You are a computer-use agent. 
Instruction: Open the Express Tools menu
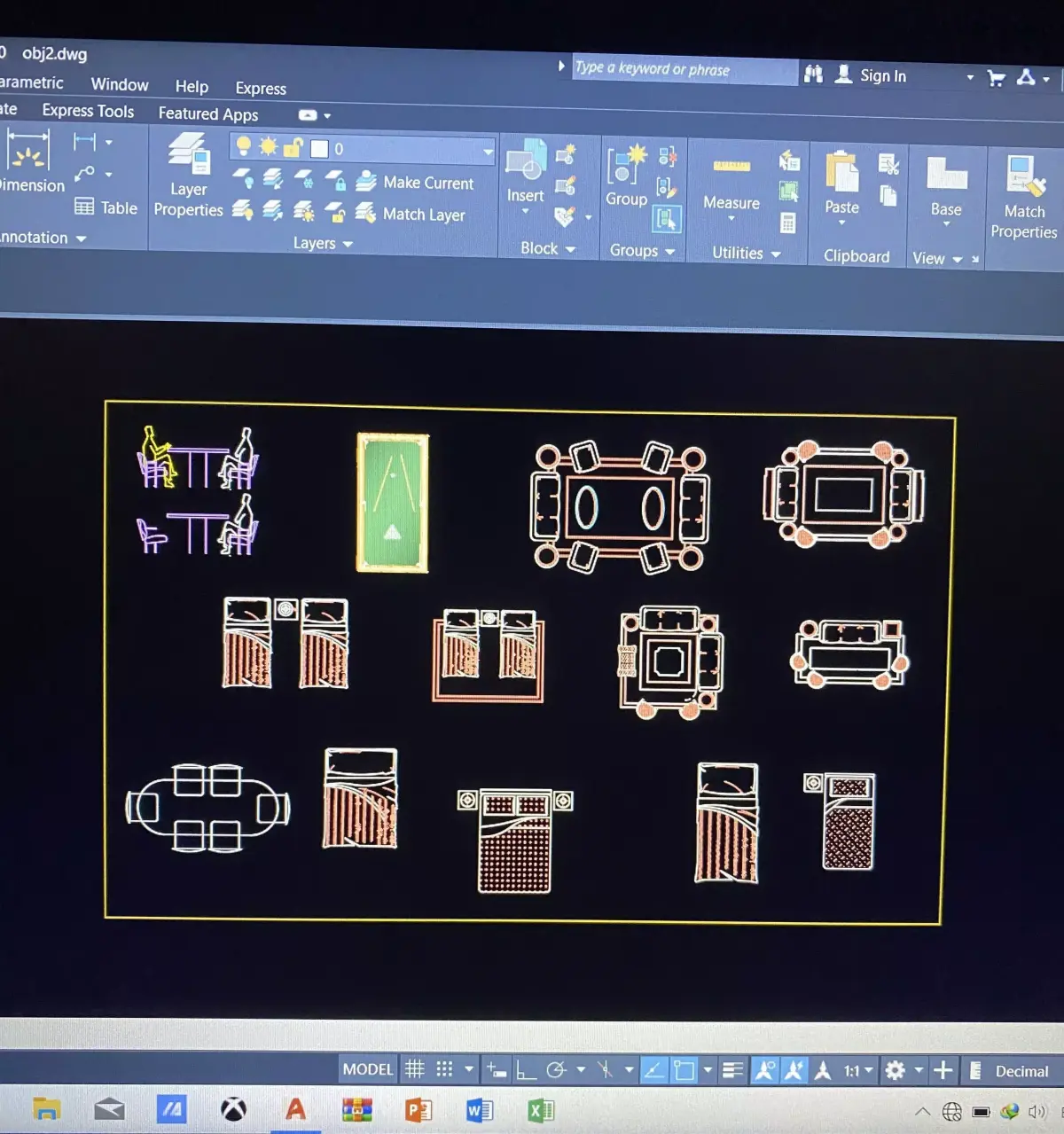coord(87,111)
